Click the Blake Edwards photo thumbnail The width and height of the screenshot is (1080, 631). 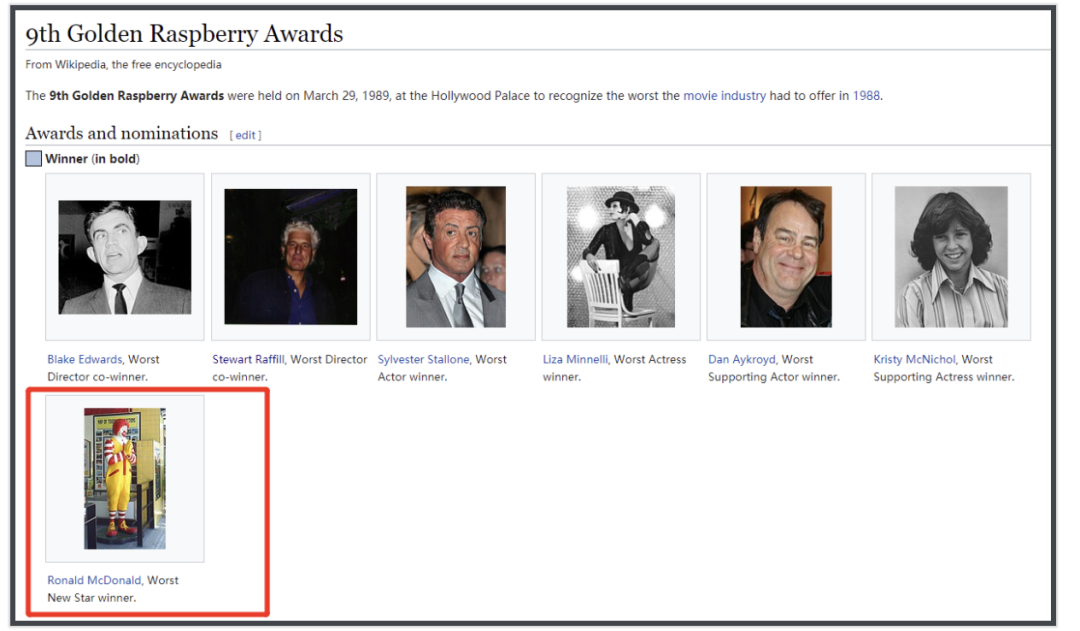[x=125, y=257]
